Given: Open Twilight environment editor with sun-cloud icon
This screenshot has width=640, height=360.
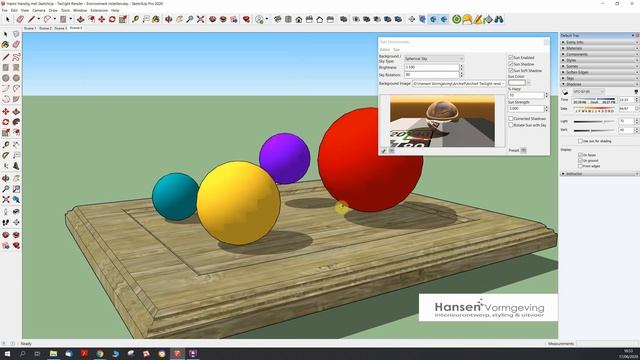Looking at the screenshot, I should pyautogui.click(x=467, y=19).
